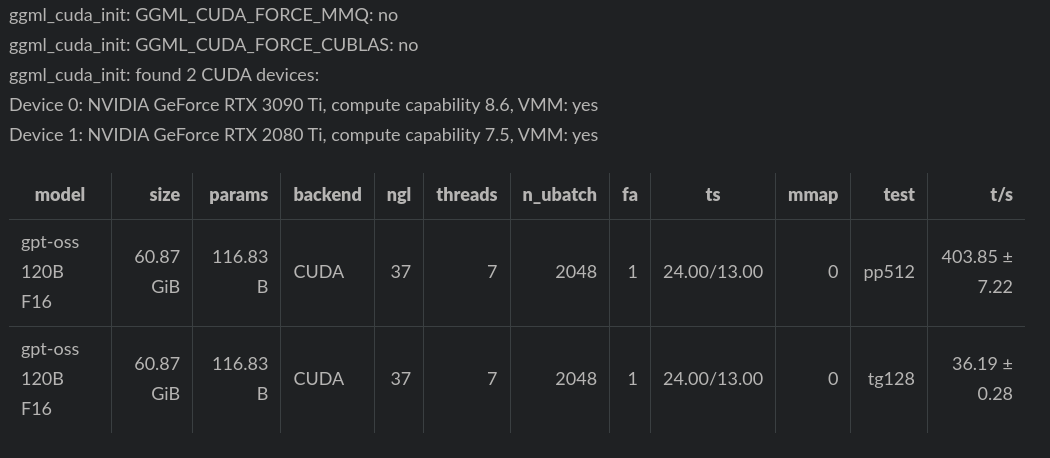The height and width of the screenshot is (458, 1050).
Task: Select the 403.85 ± 7.22 result cell
Action: click(977, 272)
